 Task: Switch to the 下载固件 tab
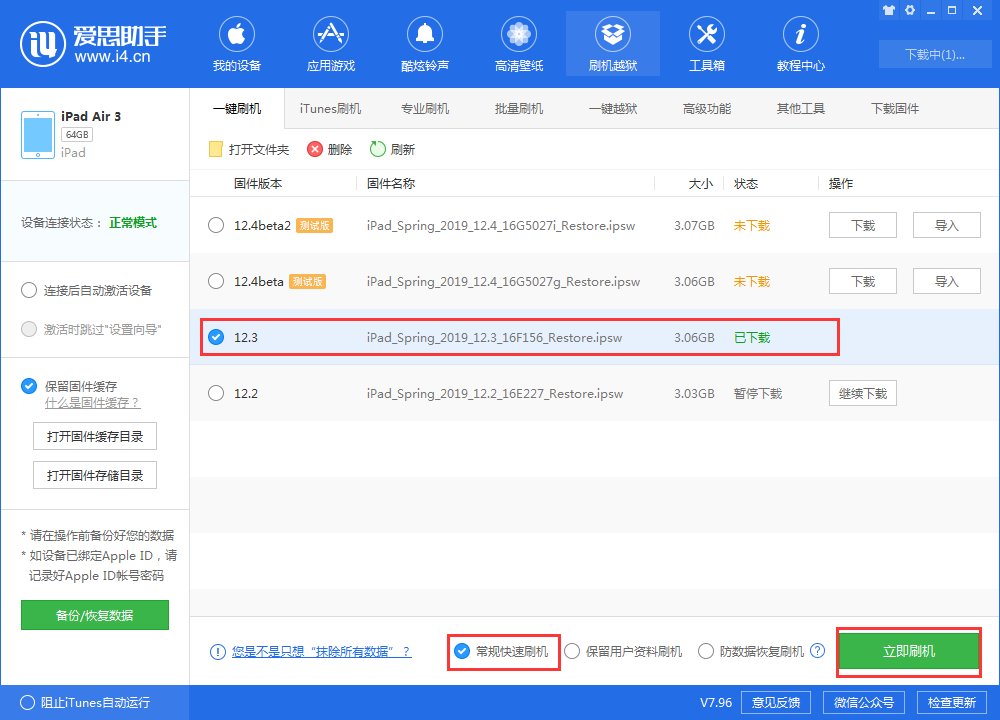tap(895, 108)
